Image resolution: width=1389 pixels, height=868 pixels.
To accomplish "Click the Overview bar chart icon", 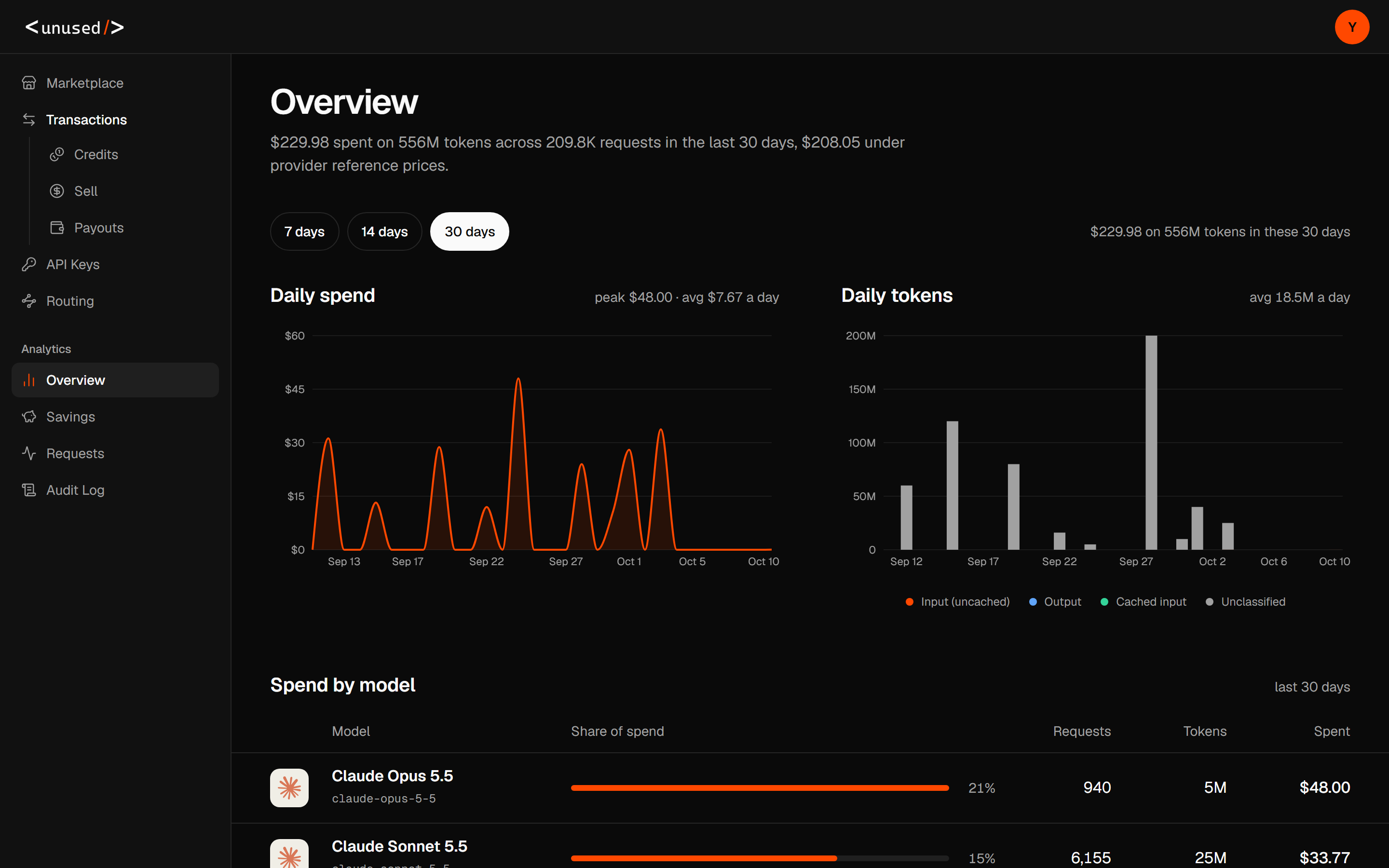I will 29,380.
